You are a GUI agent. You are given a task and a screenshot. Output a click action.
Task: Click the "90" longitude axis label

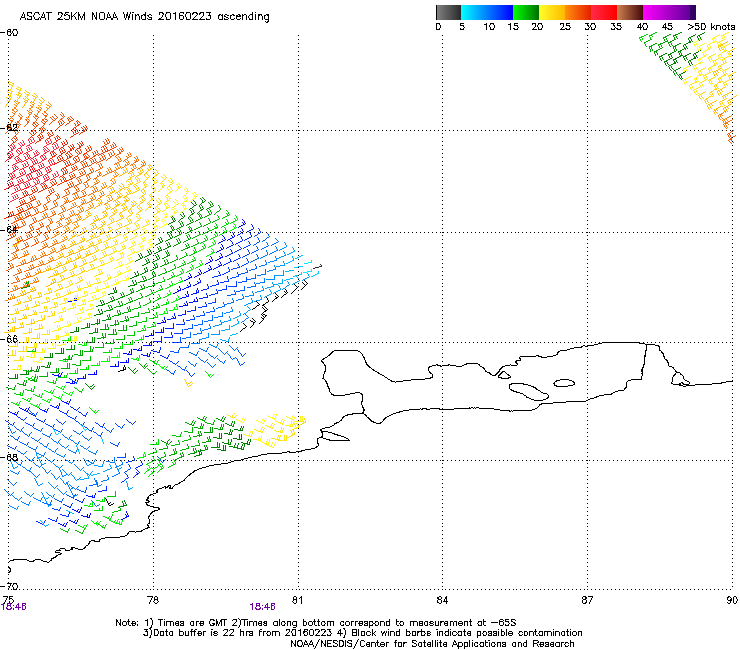click(x=732, y=600)
